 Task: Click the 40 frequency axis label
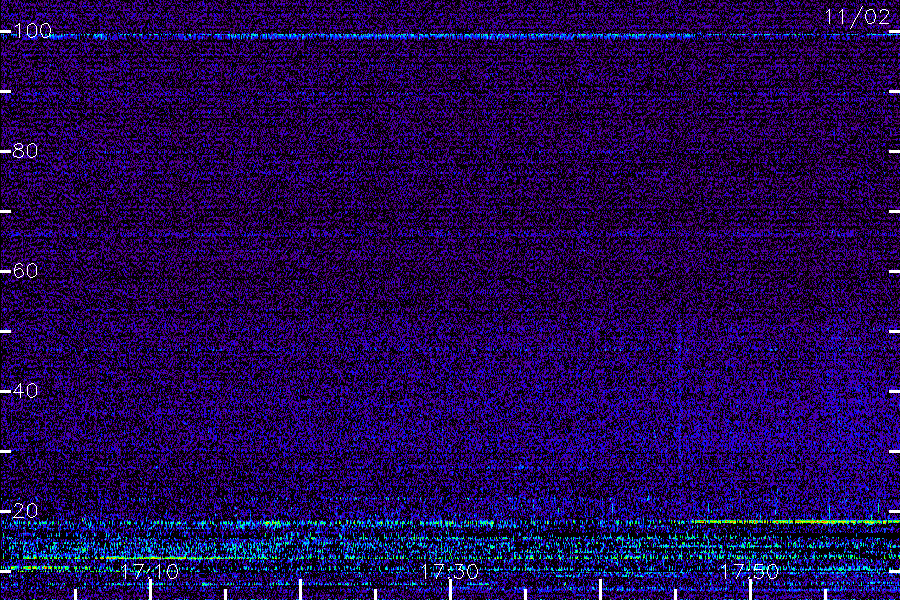(x=25, y=390)
